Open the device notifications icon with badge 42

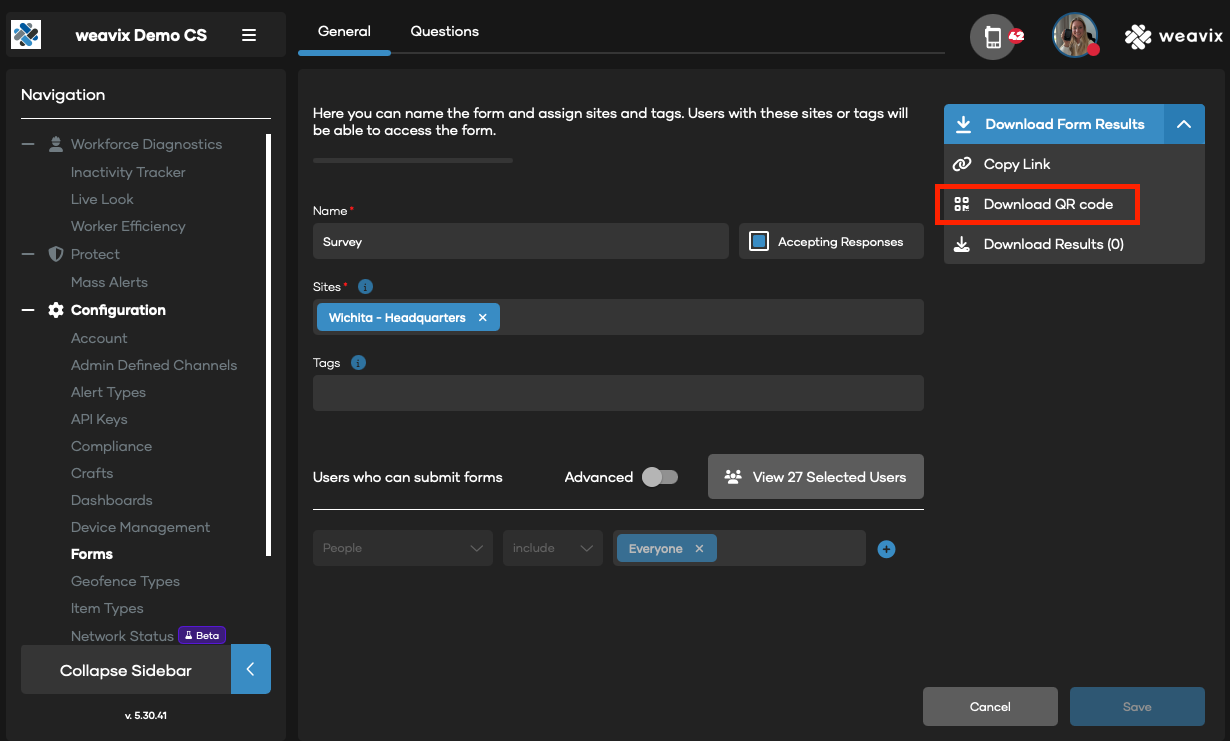[993, 37]
